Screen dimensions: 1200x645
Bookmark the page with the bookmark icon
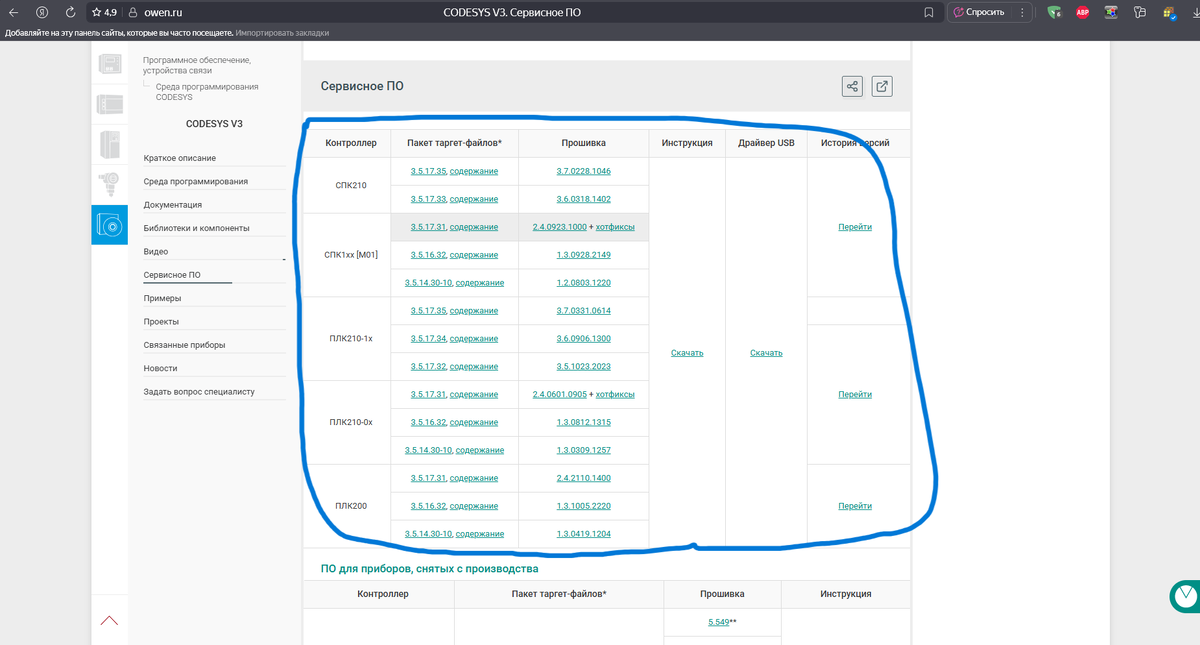pyautogui.click(x=929, y=13)
